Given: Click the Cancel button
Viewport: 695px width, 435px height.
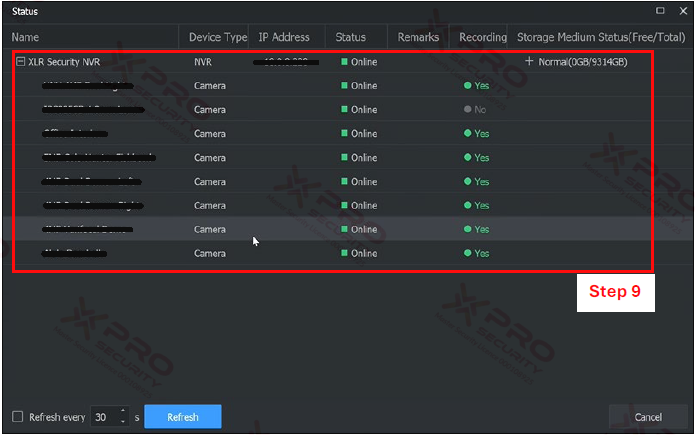Looking at the screenshot, I should pos(648,417).
